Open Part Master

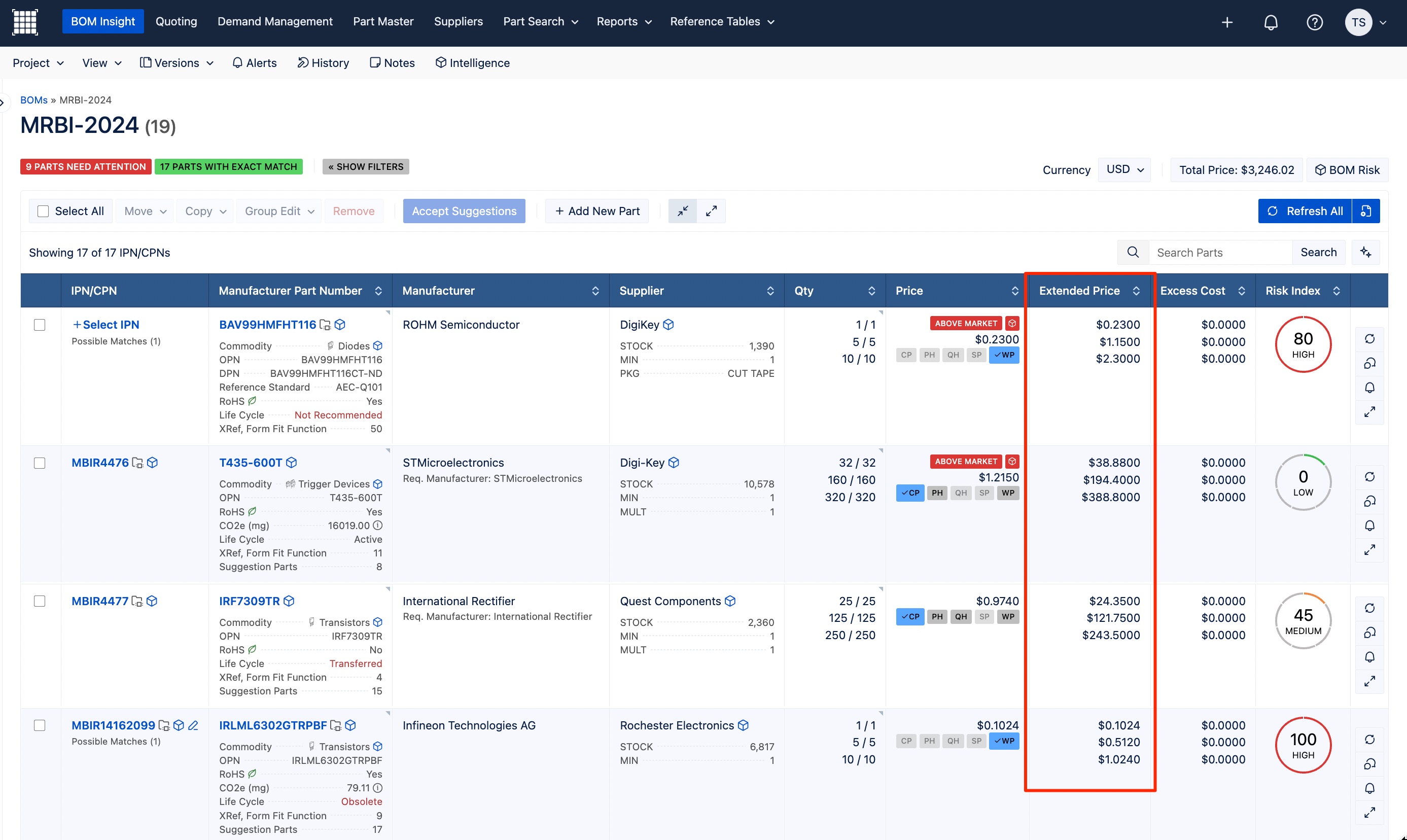pos(383,21)
